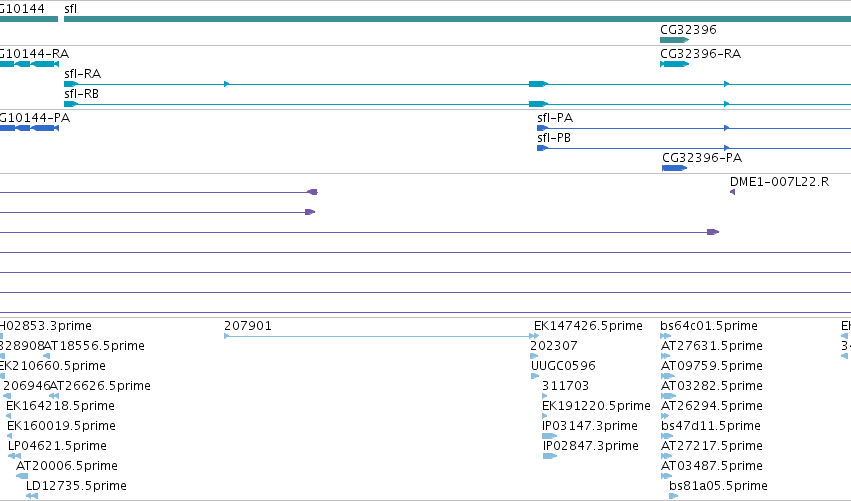Click the AT26626.5prime label
851x501 pixels.
[100, 386]
